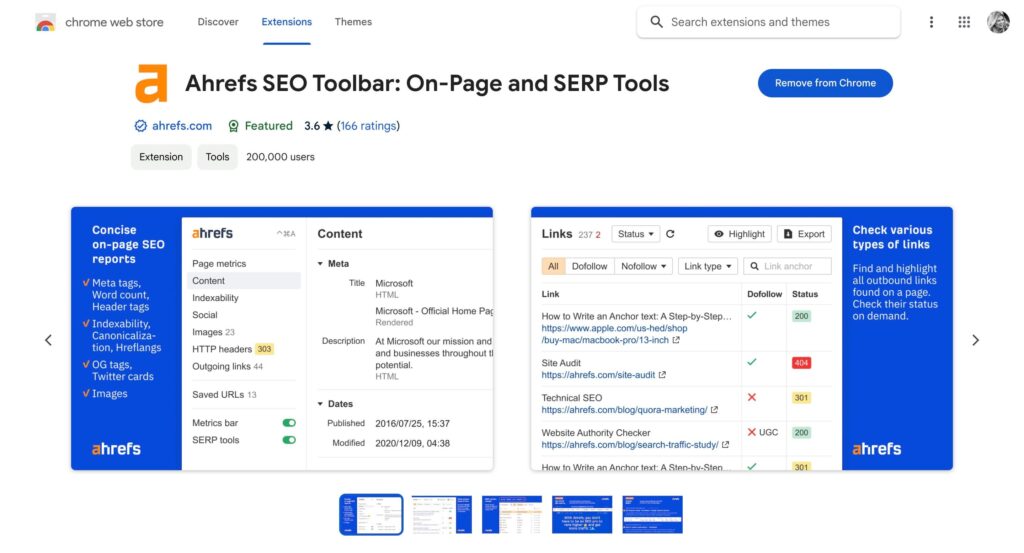Click the verified publisher badge icon
Viewport: 1024px width, 553px height.
[140, 126]
